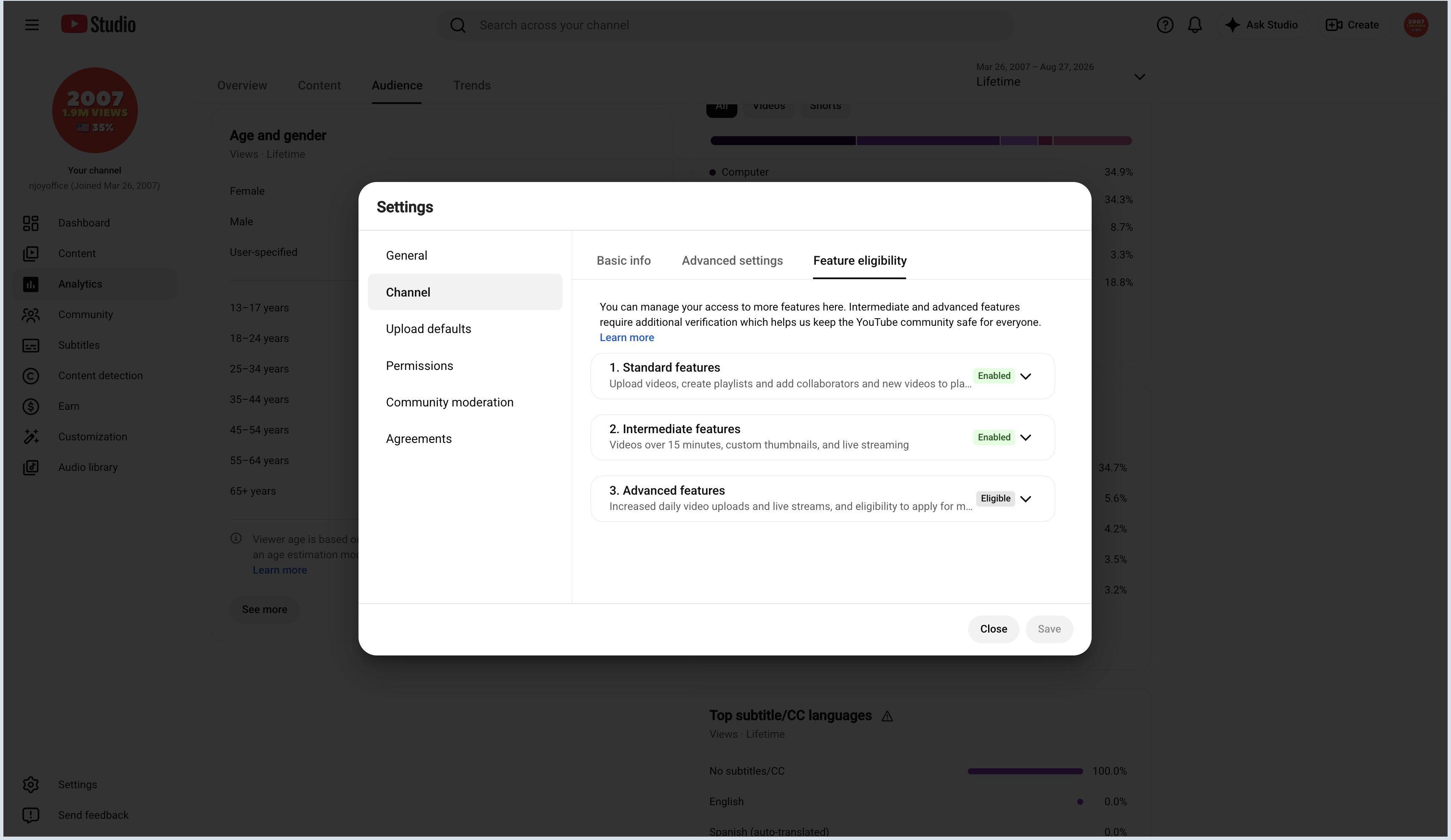Open the notifications bell
The width and height of the screenshot is (1451, 840).
[1195, 25]
